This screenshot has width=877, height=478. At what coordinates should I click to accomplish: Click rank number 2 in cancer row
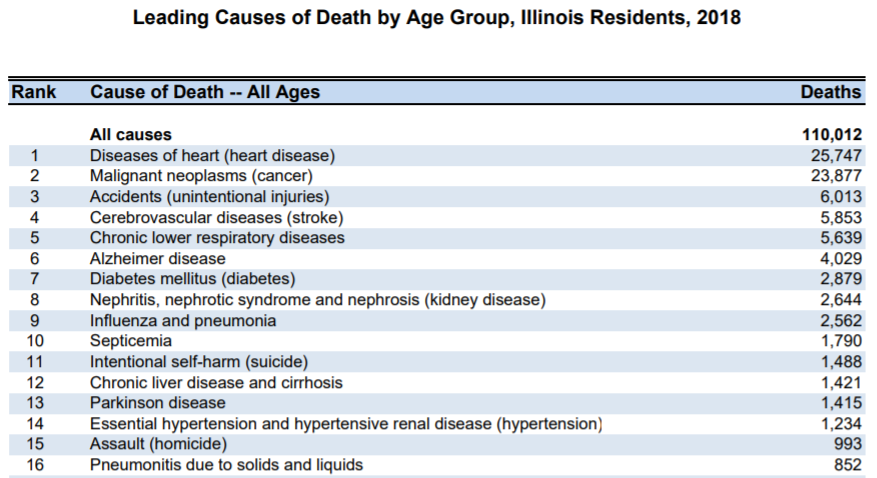[x=35, y=176]
